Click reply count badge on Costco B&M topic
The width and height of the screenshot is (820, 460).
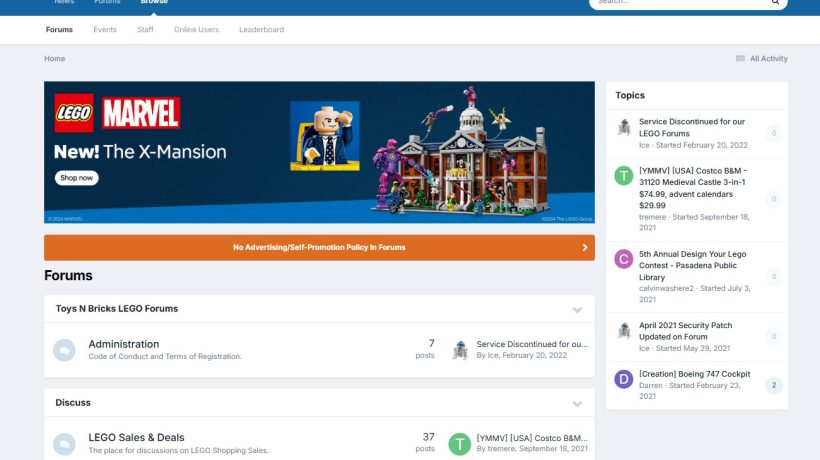tap(774, 199)
